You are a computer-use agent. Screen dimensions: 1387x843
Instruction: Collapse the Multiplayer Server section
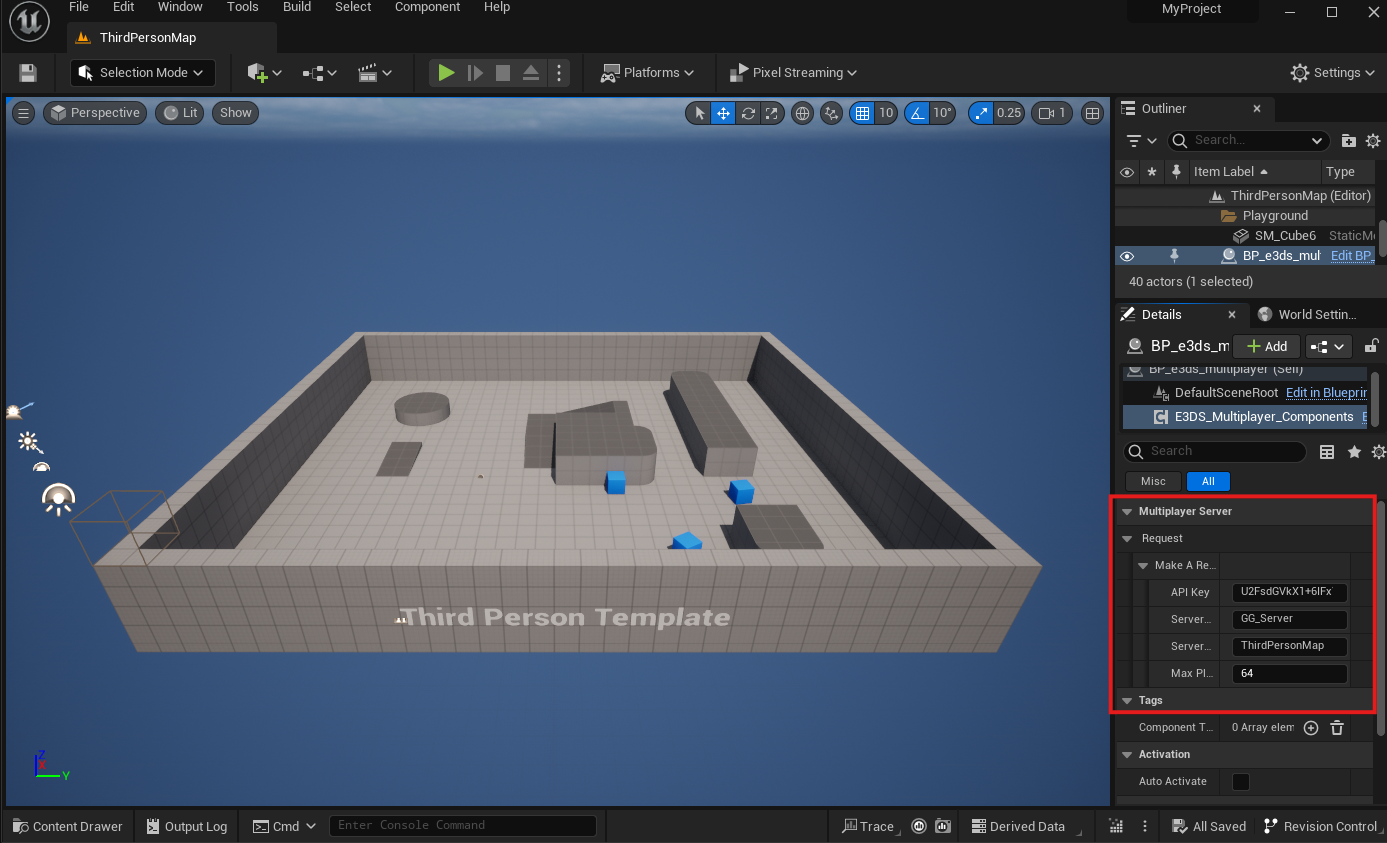point(1127,512)
